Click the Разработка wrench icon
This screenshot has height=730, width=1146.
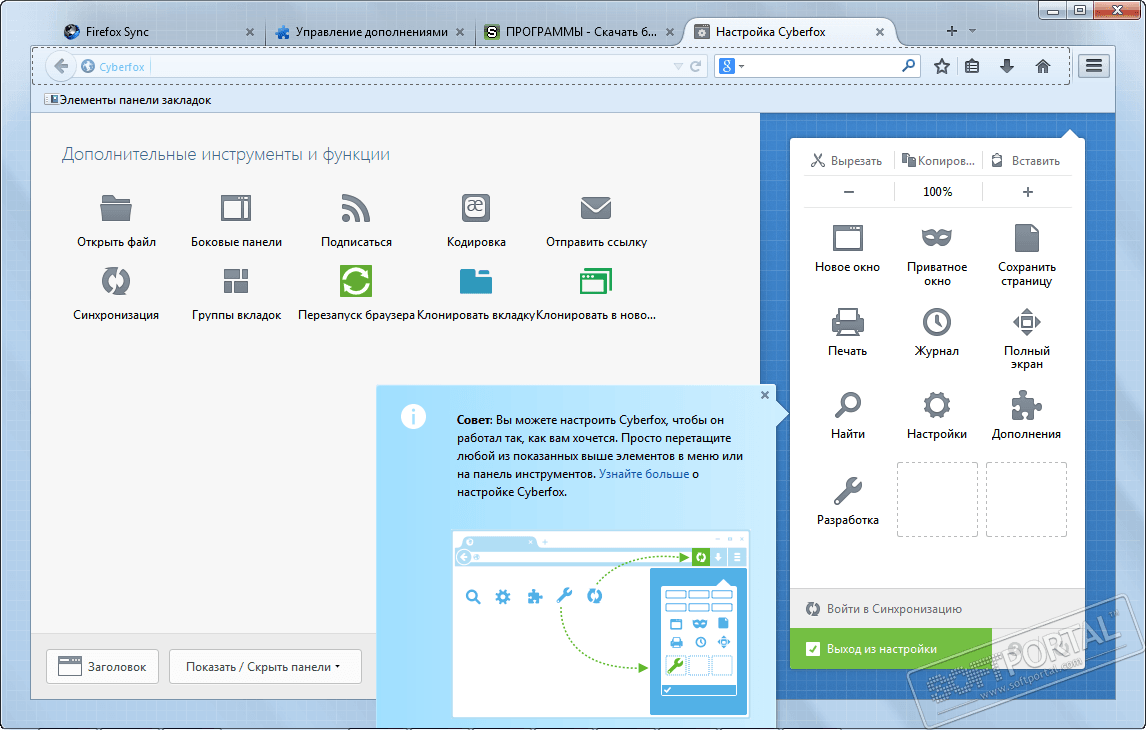point(848,491)
